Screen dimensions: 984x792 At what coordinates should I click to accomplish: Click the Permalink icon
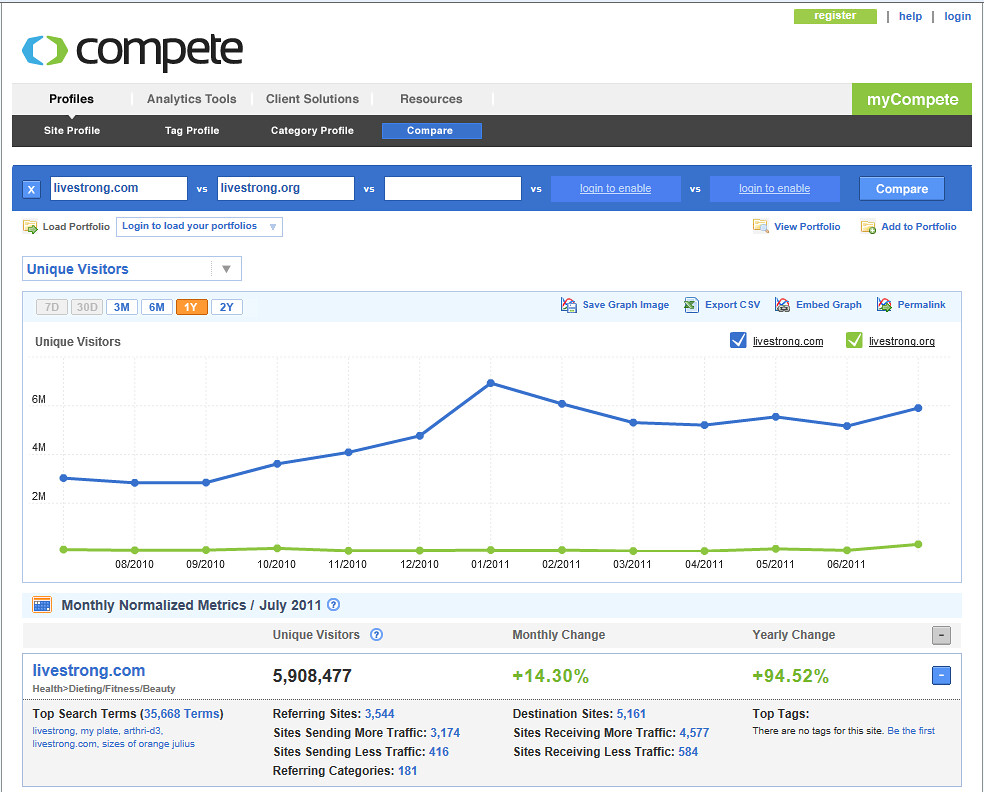coord(884,305)
